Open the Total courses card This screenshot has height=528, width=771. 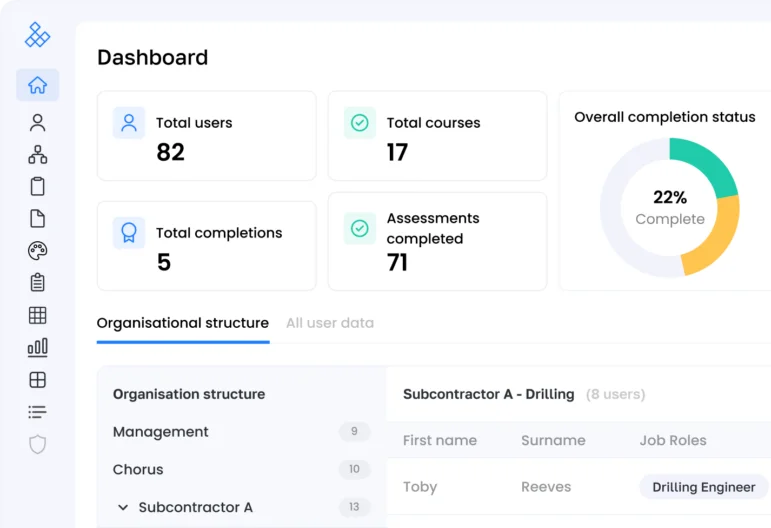pyautogui.click(x=437, y=136)
